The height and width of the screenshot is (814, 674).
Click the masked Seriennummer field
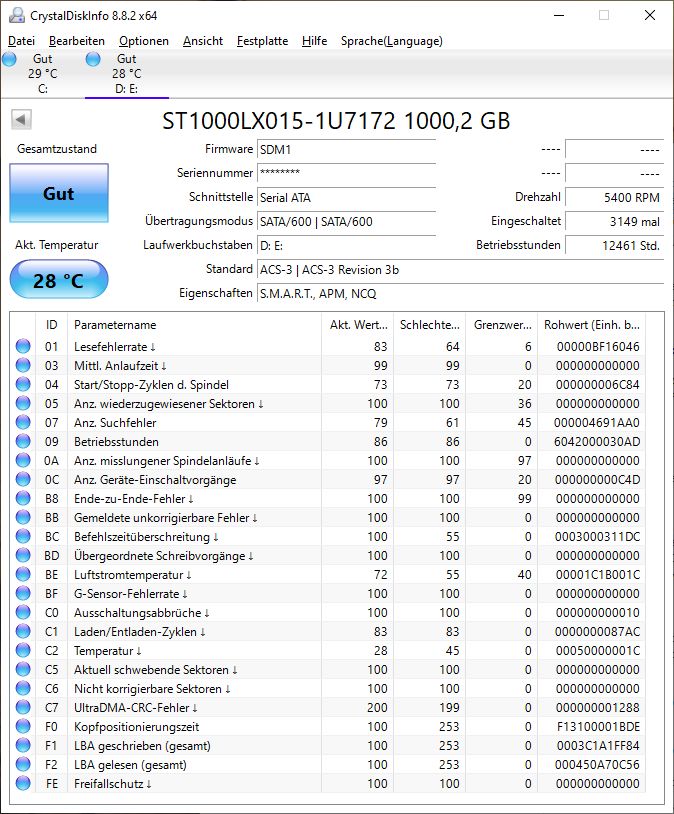pyautogui.click(x=346, y=173)
